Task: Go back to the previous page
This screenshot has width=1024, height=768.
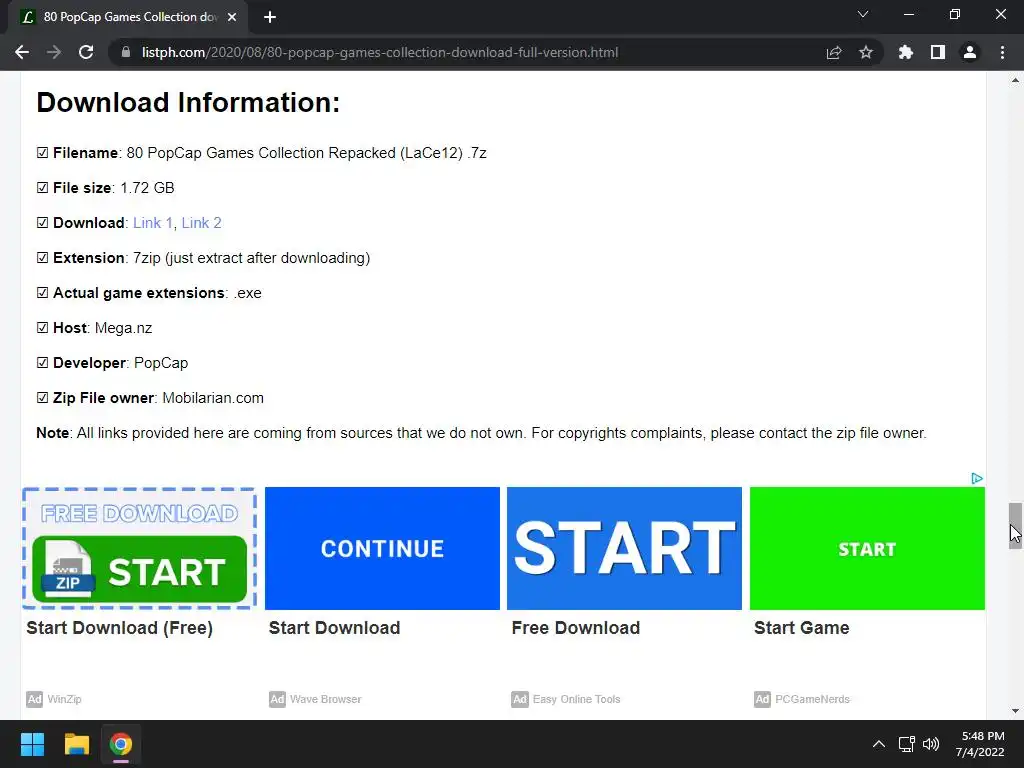Action: point(22,52)
